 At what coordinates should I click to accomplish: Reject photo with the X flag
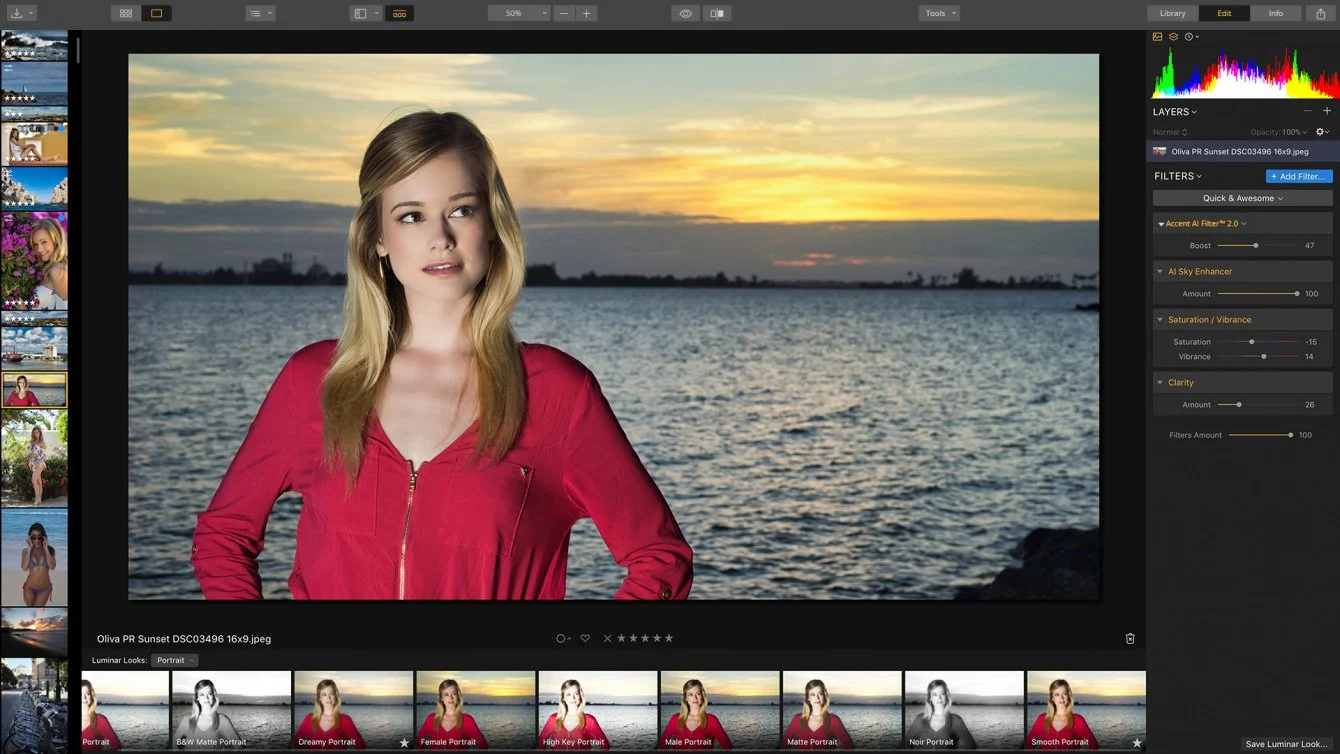coord(607,638)
